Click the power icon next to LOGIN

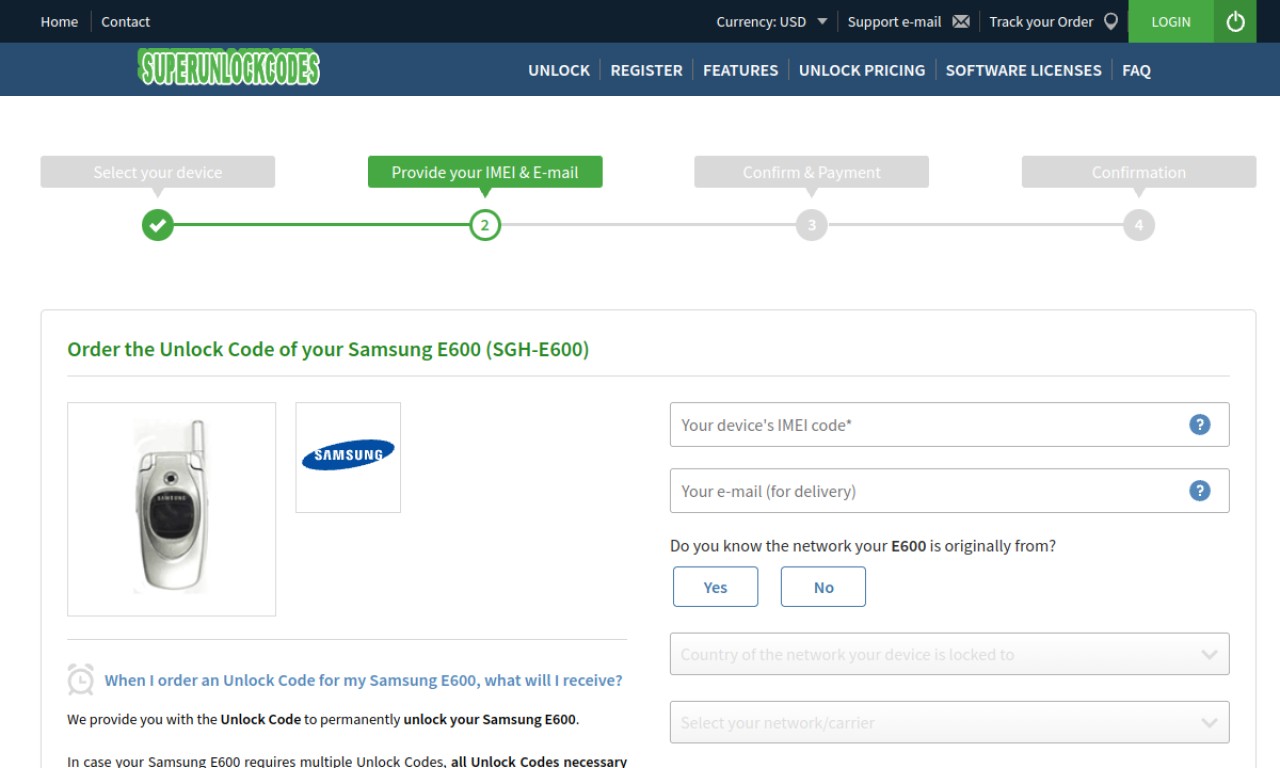[1235, 21]
